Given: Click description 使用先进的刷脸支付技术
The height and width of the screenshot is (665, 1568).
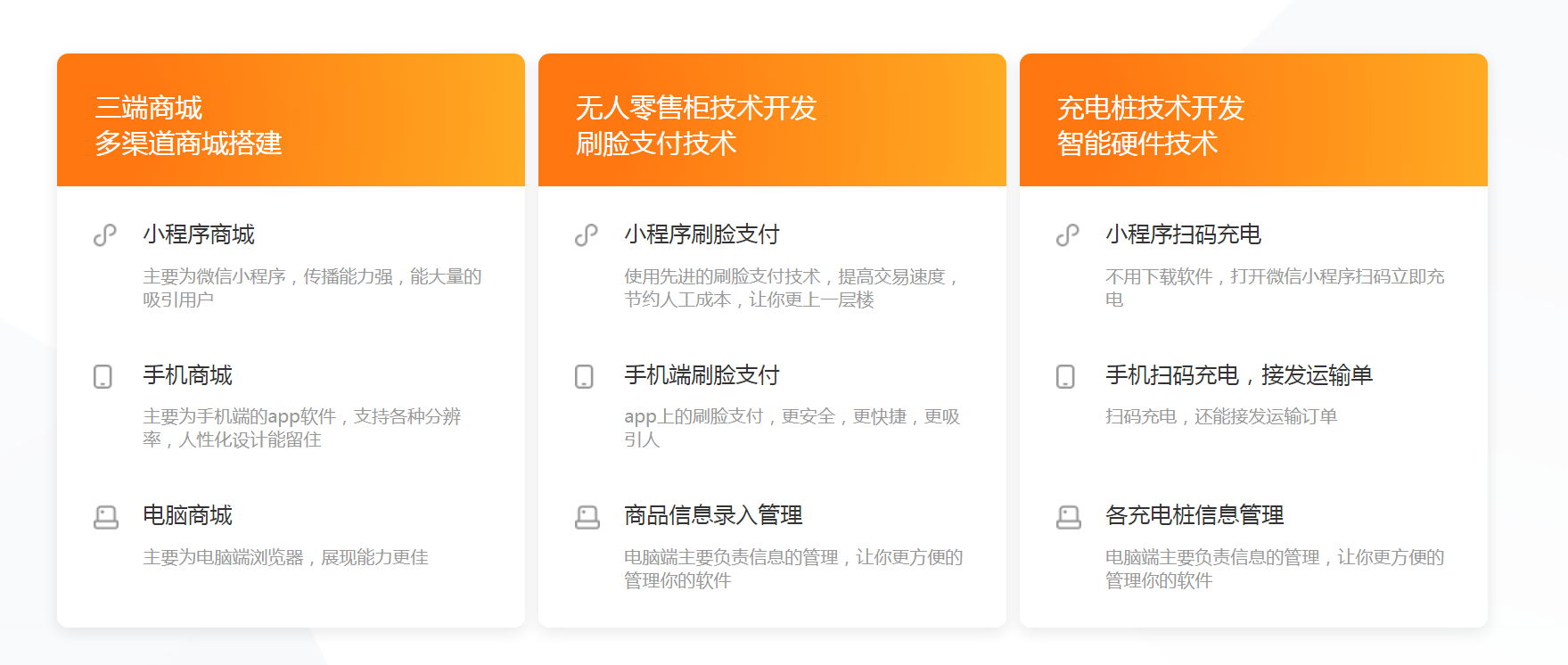Looking at the screenshot, I should click(792, 288).
